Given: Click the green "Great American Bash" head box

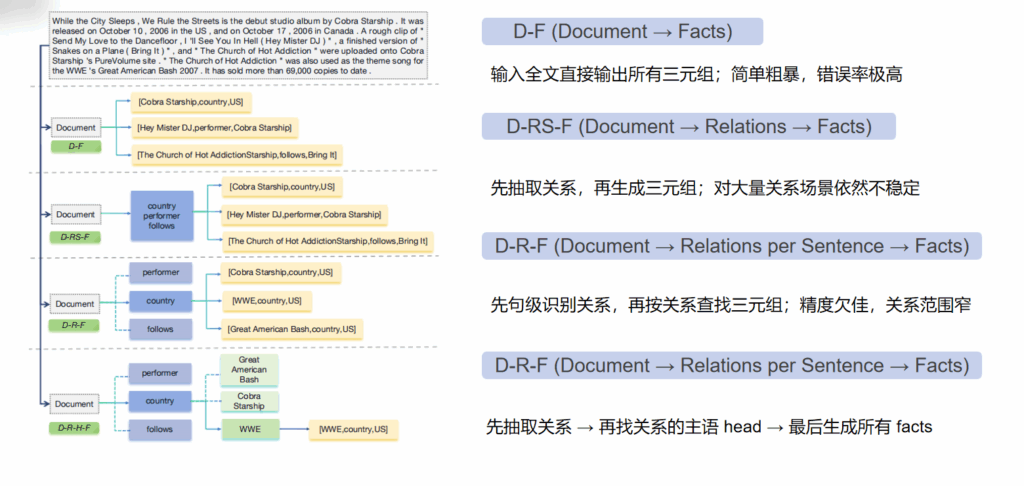Looking at the screenshot, I should (x=249, y=370).
